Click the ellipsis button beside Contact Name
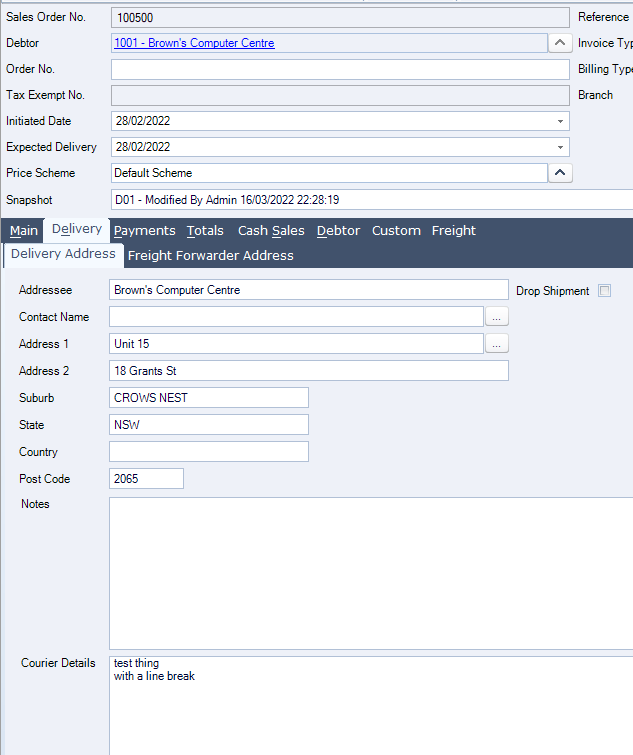 point(497,317)
